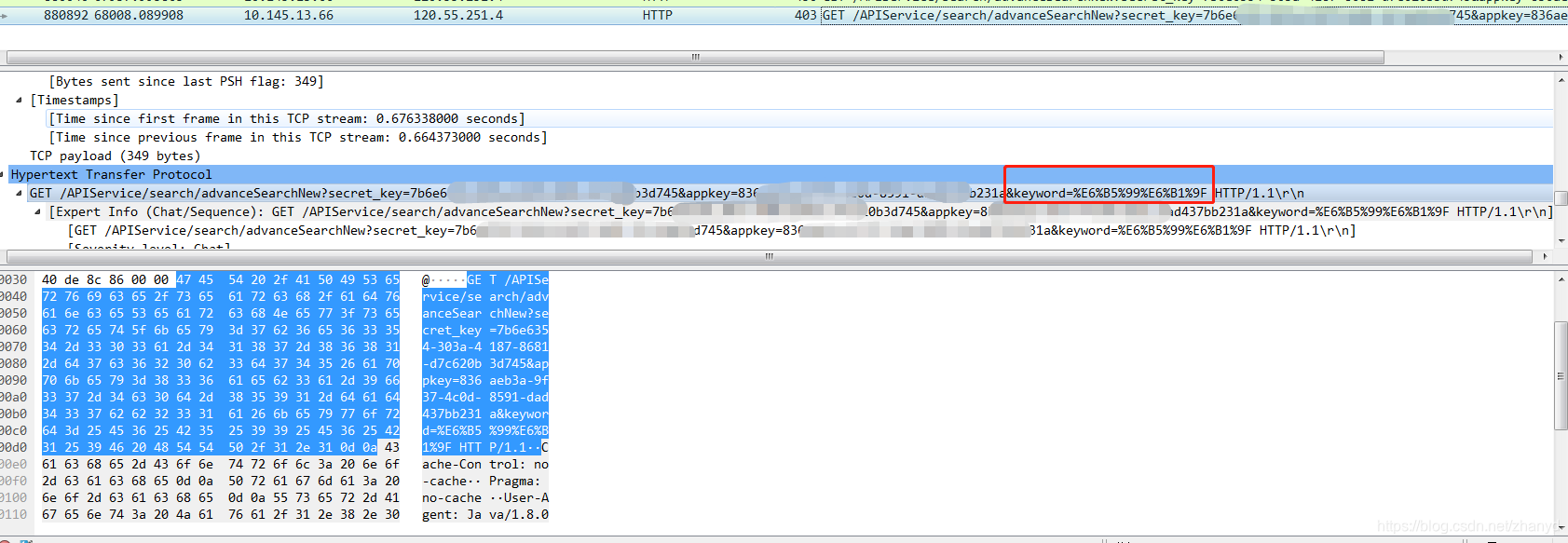Click the details pane scroll-up arrow
The width and height of the screenshot is (1568, 543).
(x=1561, y=80)
